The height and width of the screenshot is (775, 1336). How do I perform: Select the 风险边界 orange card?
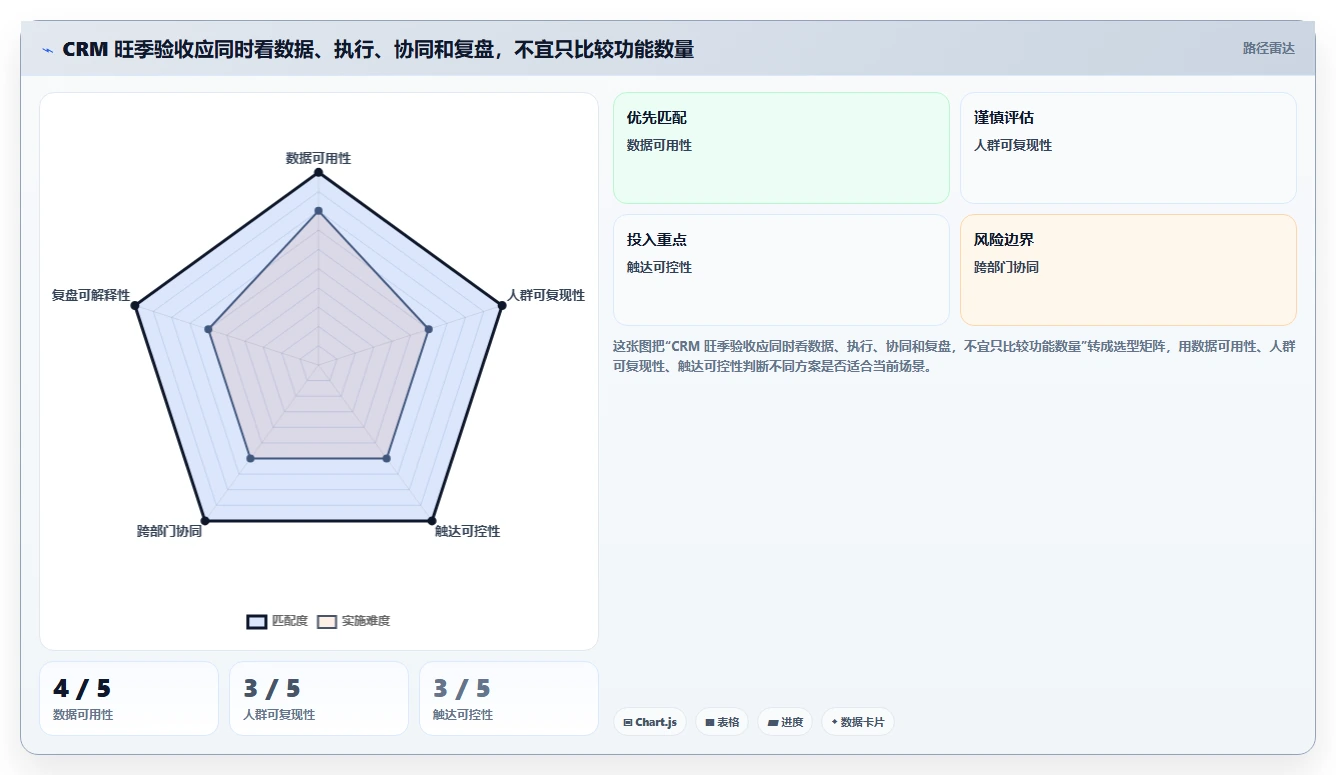point(1128,270)
